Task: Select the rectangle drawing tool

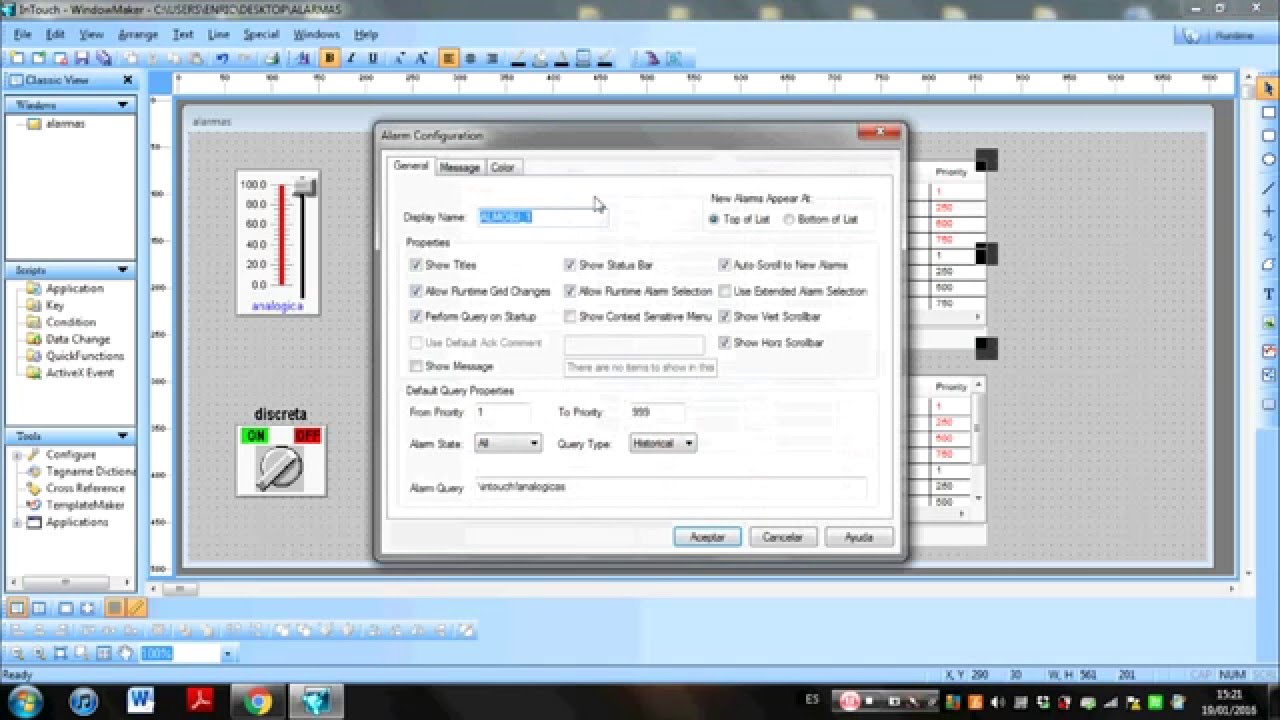Action: point(1269,113)
